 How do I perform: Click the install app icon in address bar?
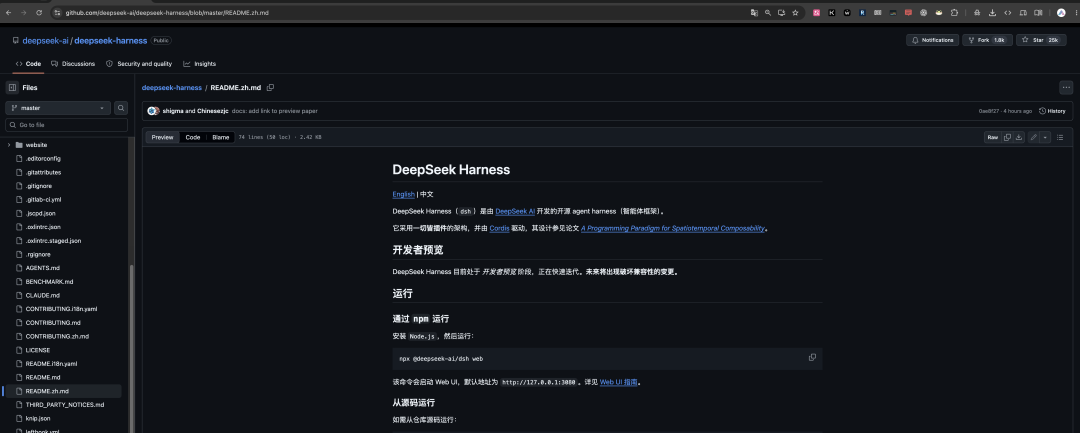click(781, 12)
